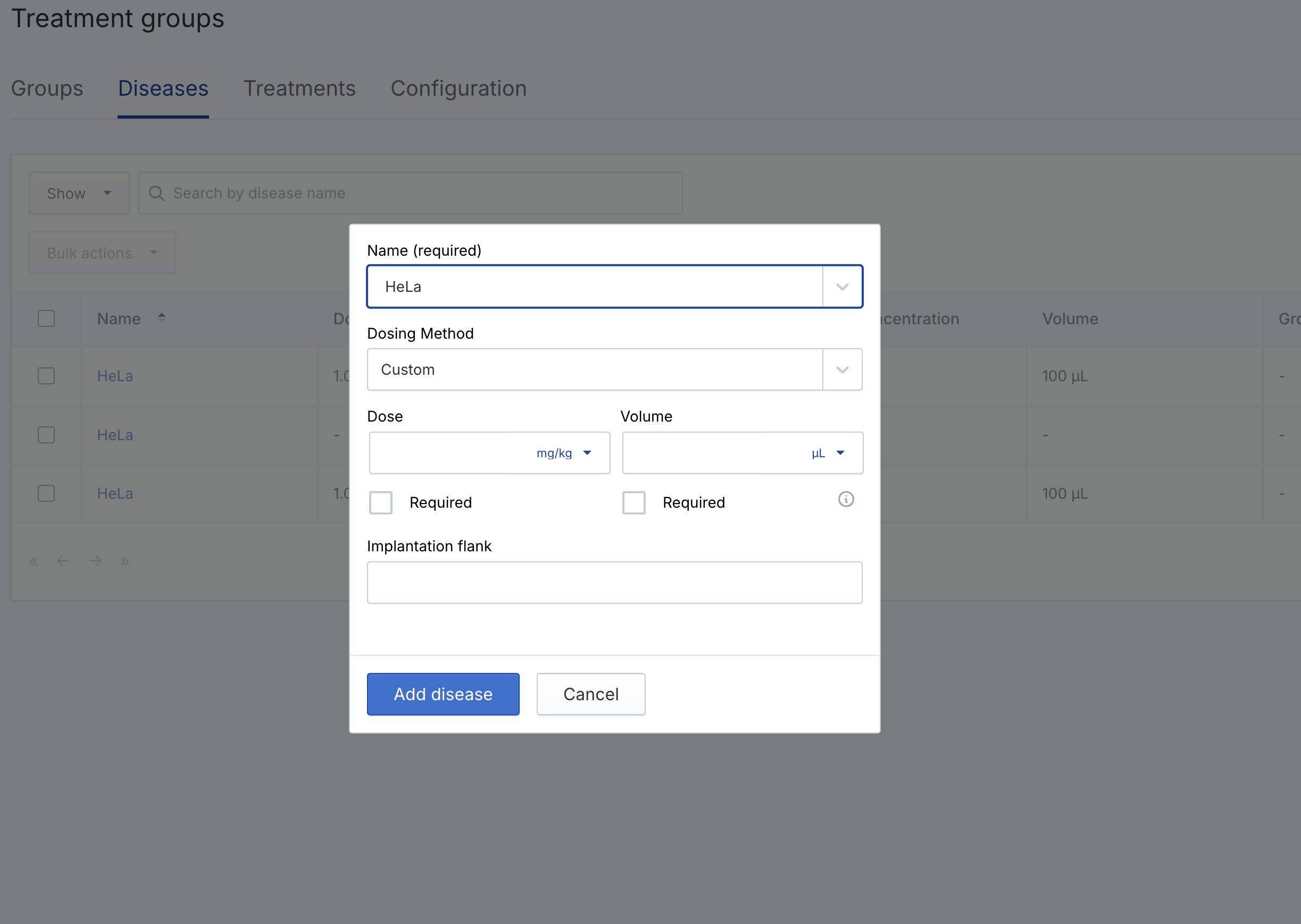
Task: Sort by Name column arrows
Action: (x=162, y=318)
